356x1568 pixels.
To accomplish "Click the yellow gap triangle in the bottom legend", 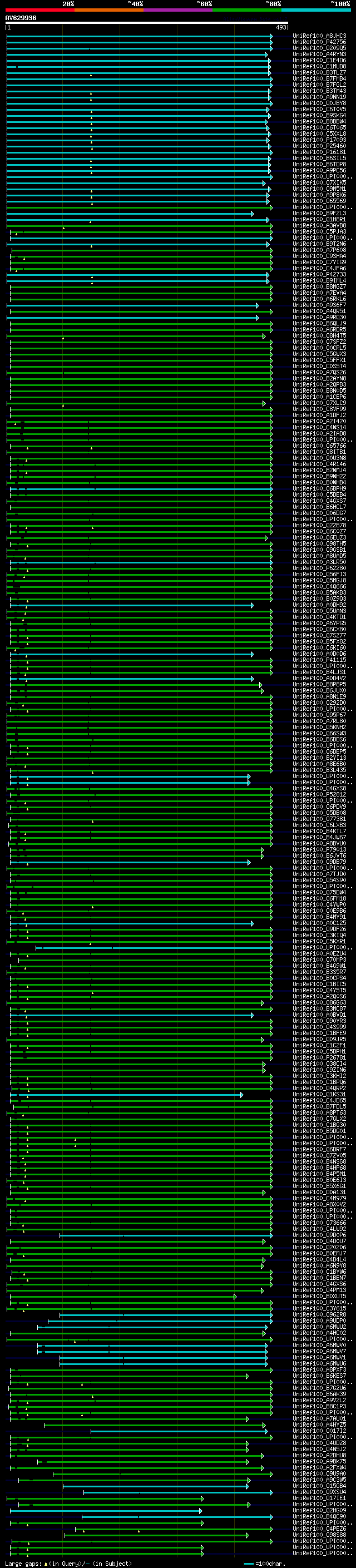I will 46,1564.
